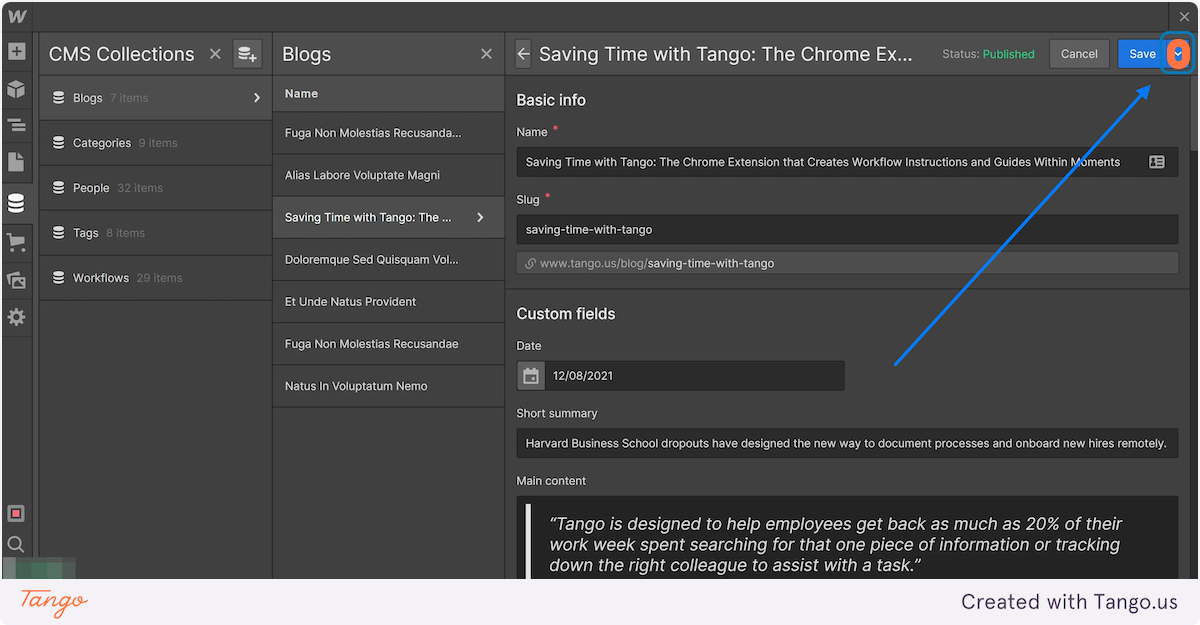Open the Navigator panel

16,126
